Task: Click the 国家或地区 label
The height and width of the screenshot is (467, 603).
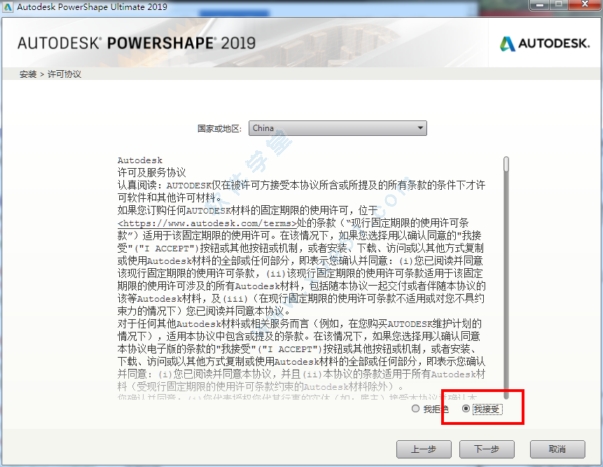Action: click(220, 128)
